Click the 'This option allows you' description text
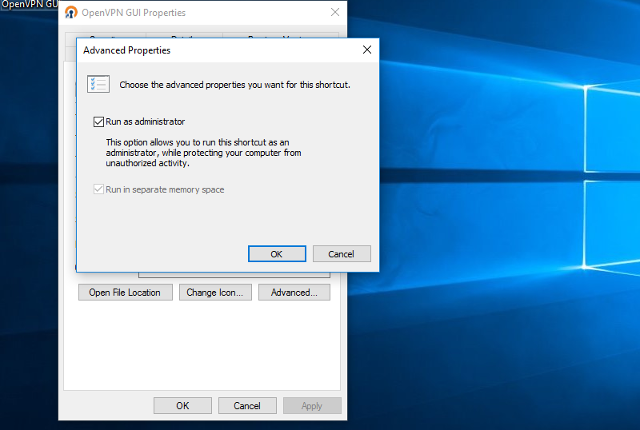This screenshot has width=640, height=430. (x=203, y=153)
